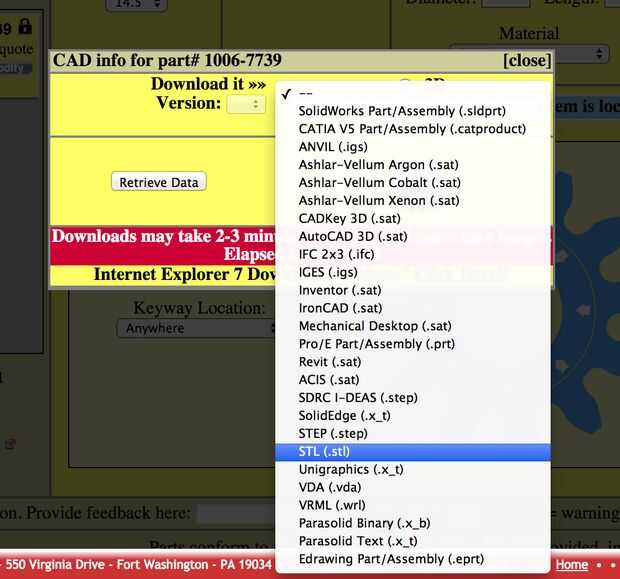Select ANVIL (.igs) format
Image resolution: width=620 pixels, height=579 pixels.
pyautogui.click(x=412, y=147)
